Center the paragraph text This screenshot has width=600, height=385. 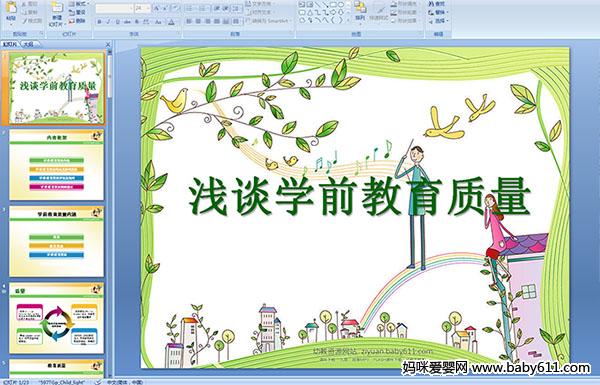point(198,21)
